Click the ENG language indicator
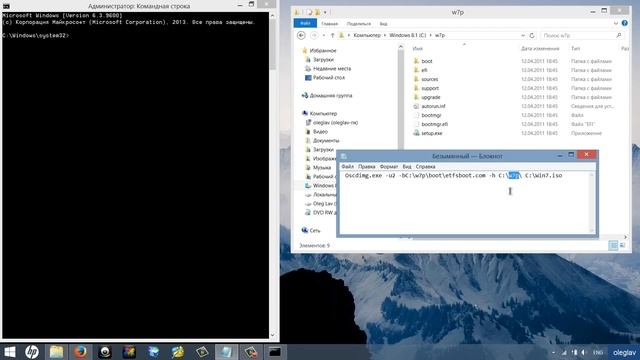The width and height of the screenshot is (640, 360). [x=598, y=352]
